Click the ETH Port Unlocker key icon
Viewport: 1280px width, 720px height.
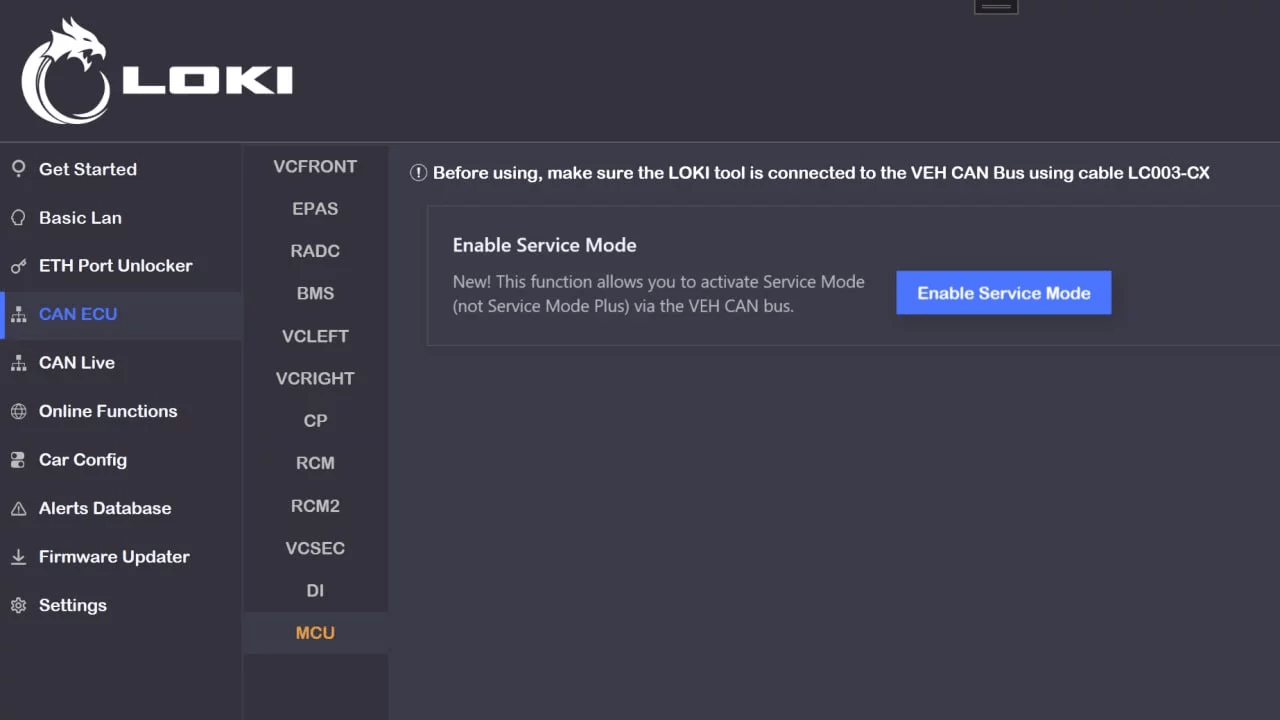click(x=18, y=266)
